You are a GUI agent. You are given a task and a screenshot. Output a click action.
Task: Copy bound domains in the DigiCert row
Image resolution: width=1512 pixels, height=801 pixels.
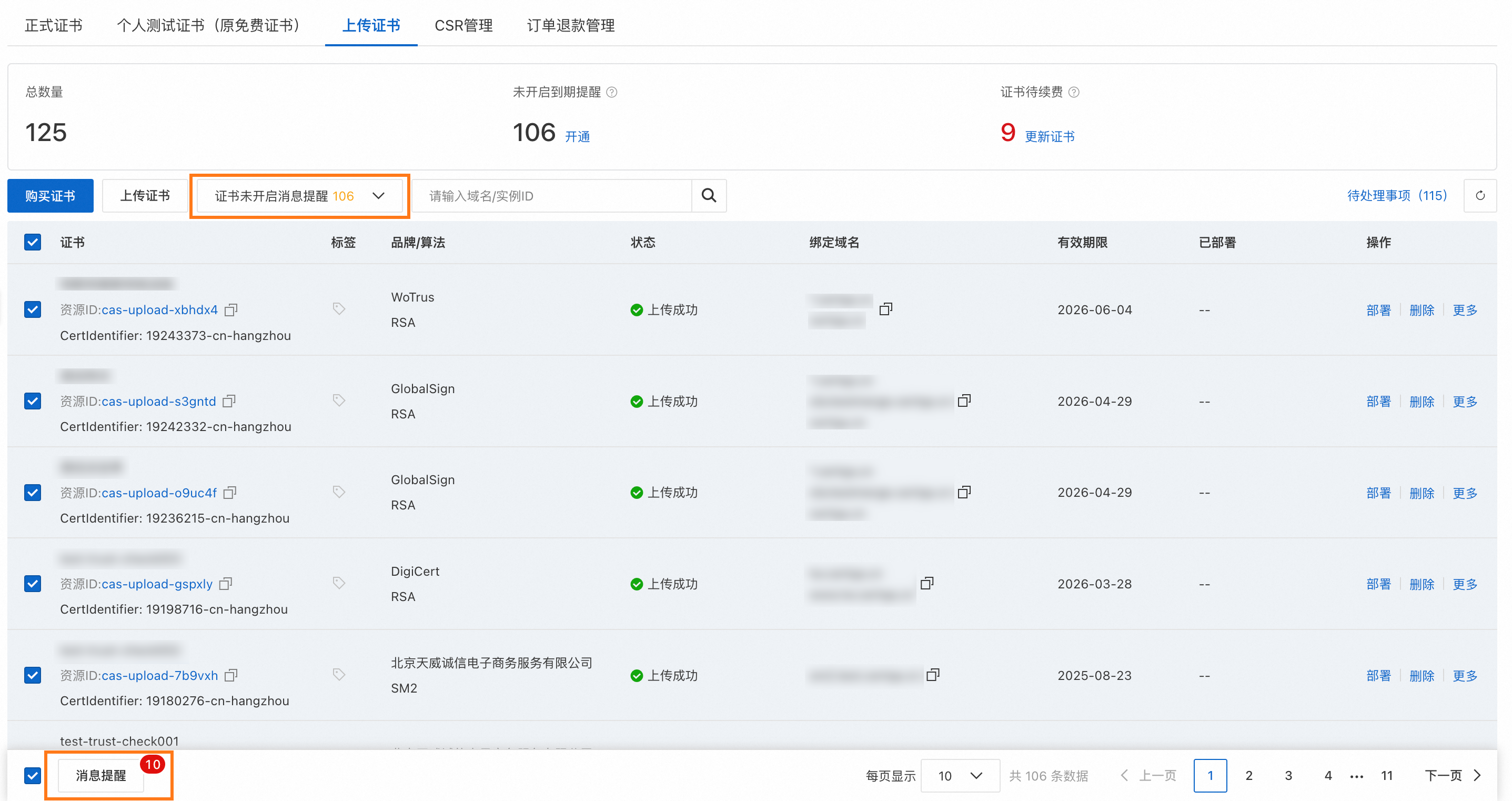coord(927,583)
